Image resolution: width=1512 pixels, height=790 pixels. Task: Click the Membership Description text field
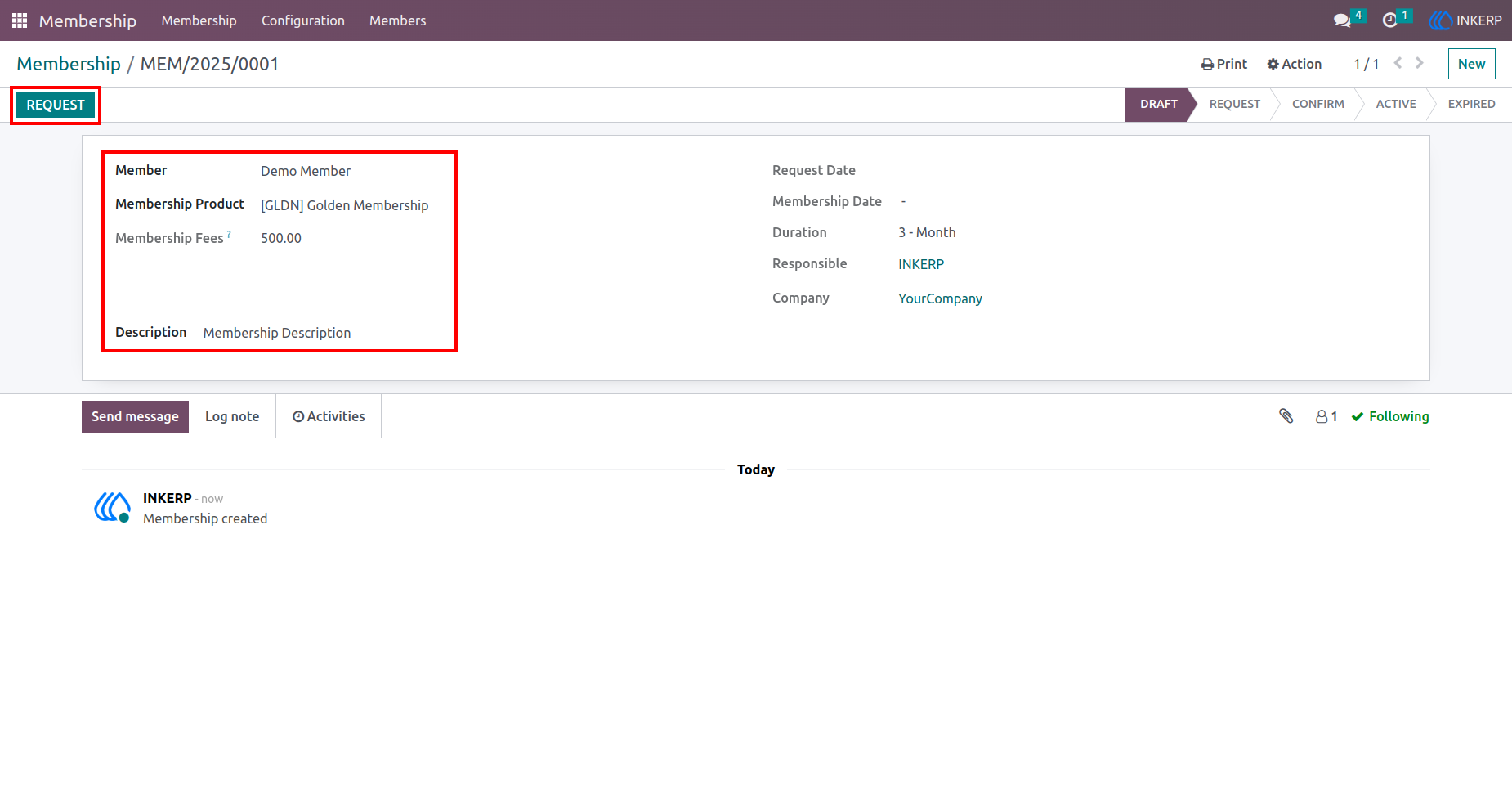click(277, 333)
